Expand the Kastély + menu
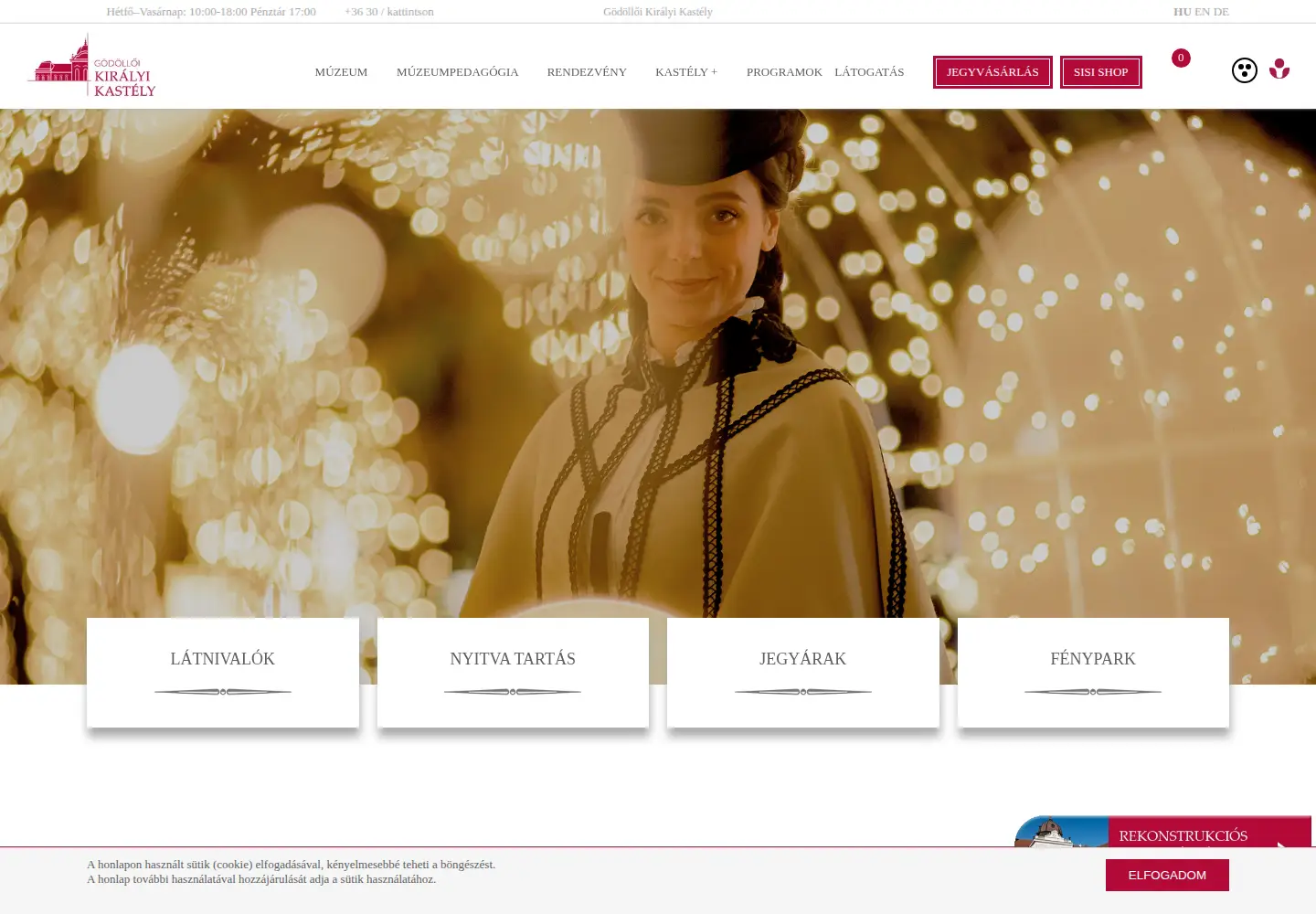 click(686, 72)
